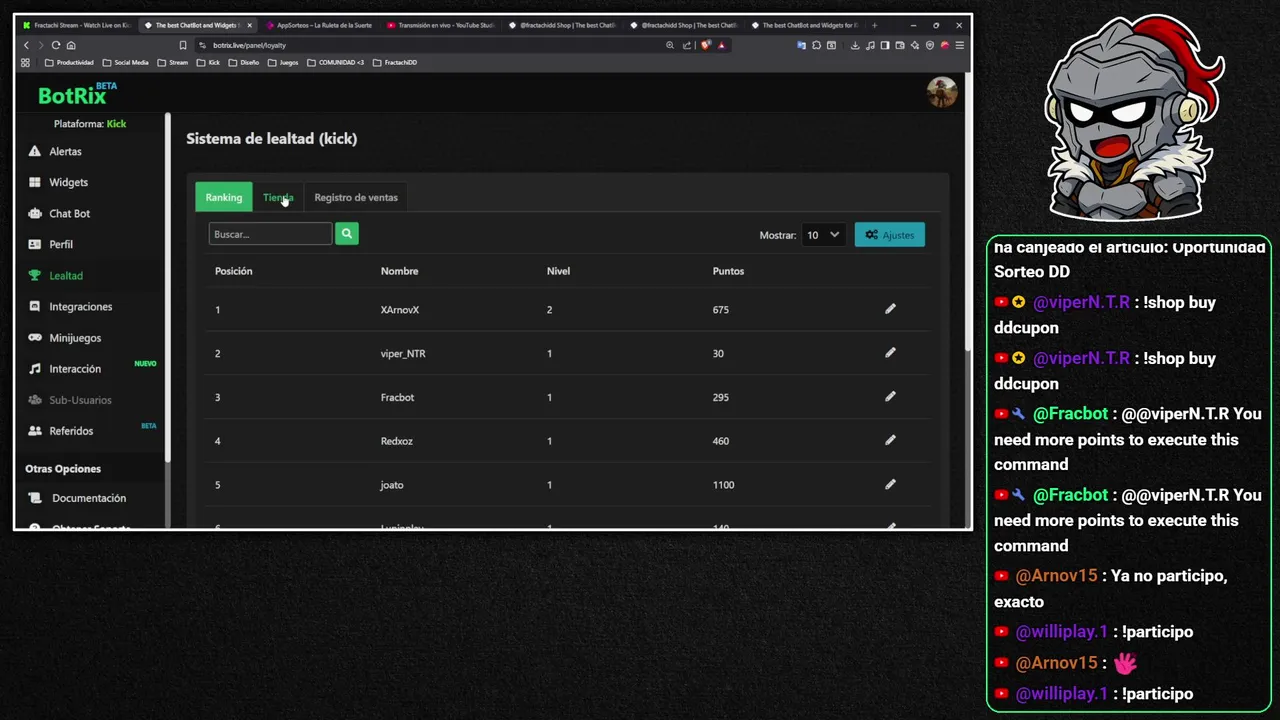Expand the Social Media bookmark folder
This screenshot has width=1280, height=720.
pyautogui.click(x=125, y=62)
